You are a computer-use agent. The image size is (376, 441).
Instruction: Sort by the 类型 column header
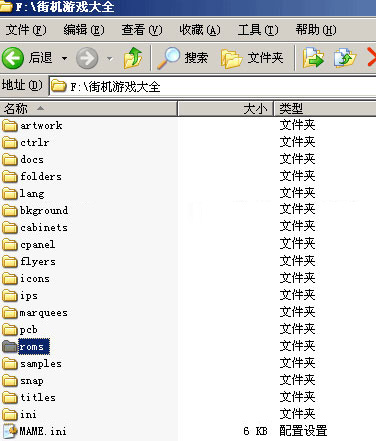tap(325, 109)
